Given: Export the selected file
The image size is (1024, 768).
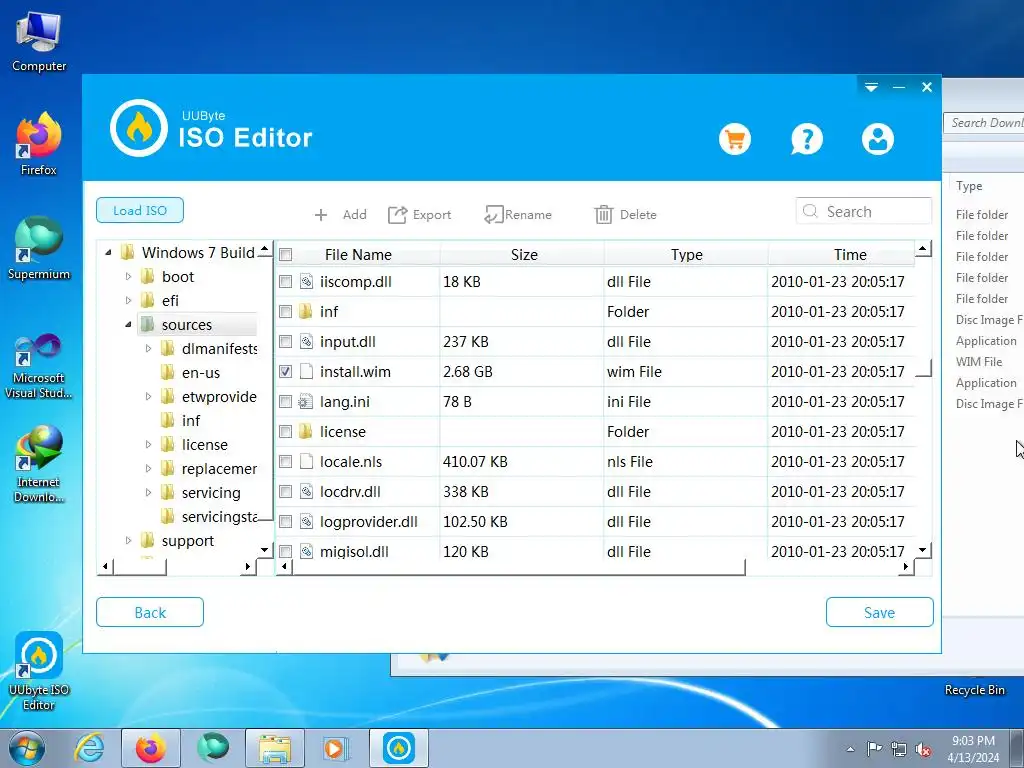Looking at the screenshot, I should [x=419, y=215].
